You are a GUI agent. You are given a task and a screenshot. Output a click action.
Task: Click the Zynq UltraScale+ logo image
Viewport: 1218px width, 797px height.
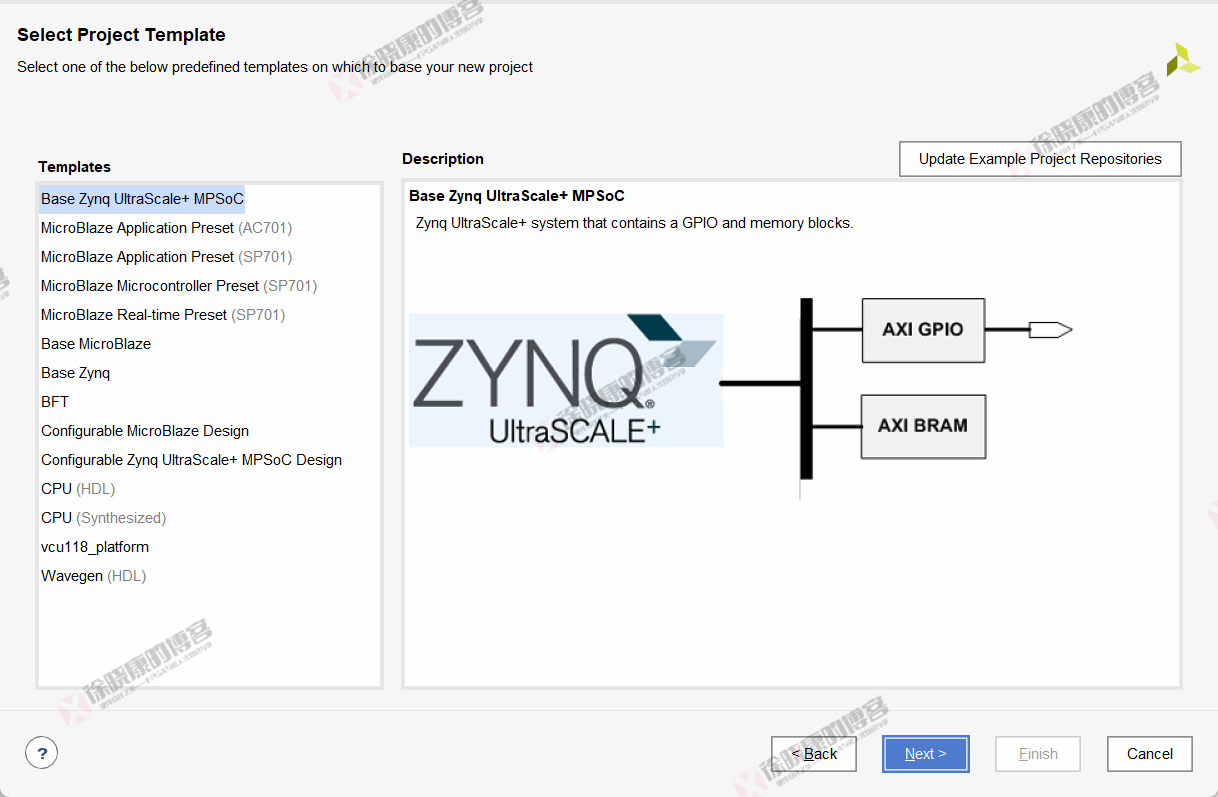click(x=566, y=380)
